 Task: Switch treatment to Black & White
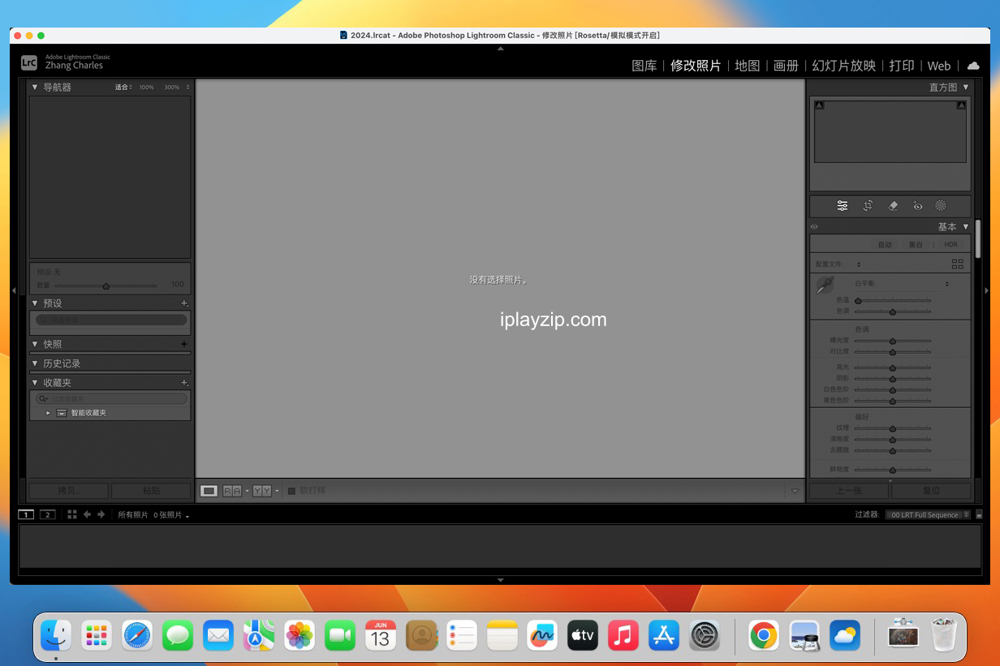pos(915,245)
